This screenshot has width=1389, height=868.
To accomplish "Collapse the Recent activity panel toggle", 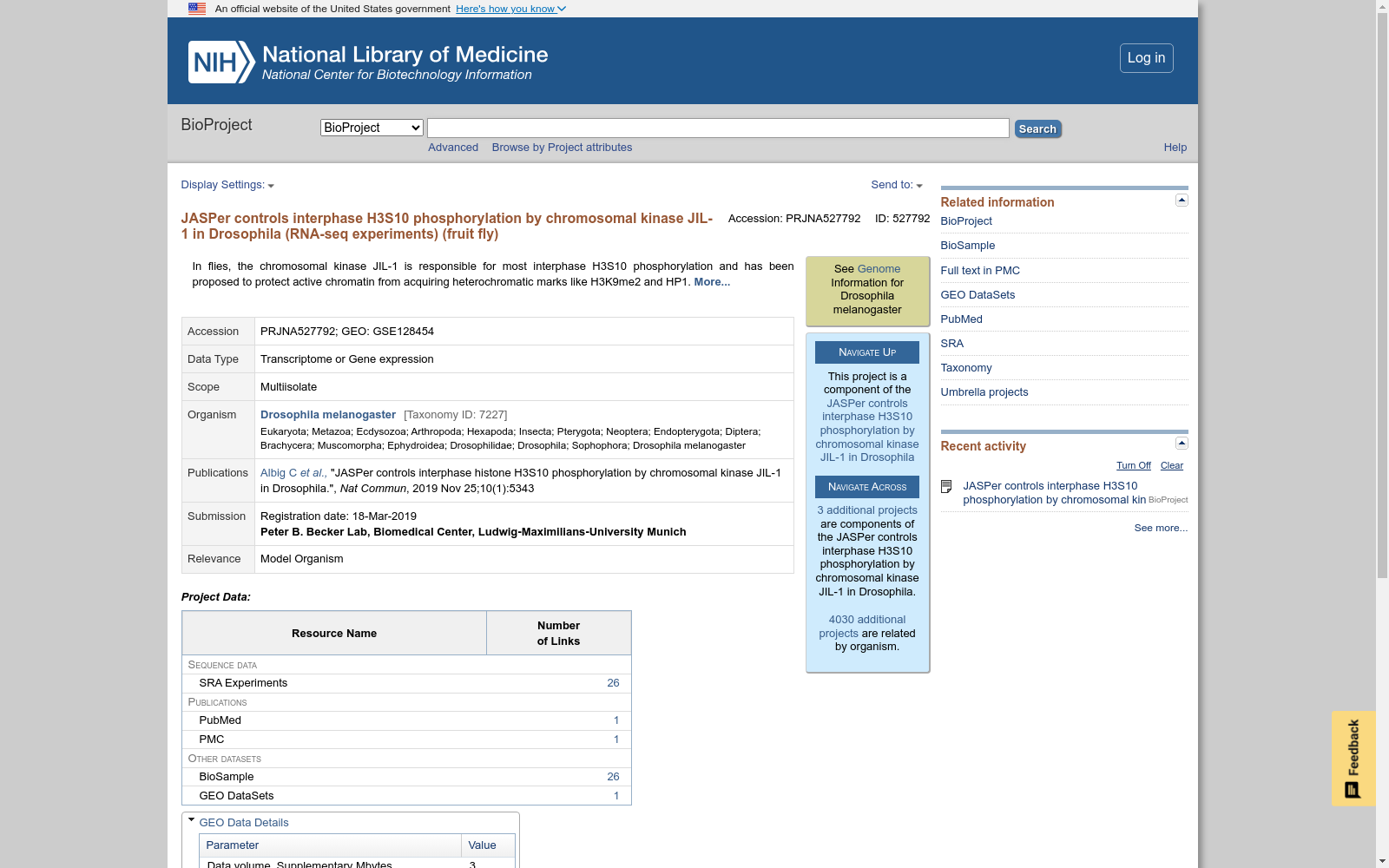I will coord(1182,444).
